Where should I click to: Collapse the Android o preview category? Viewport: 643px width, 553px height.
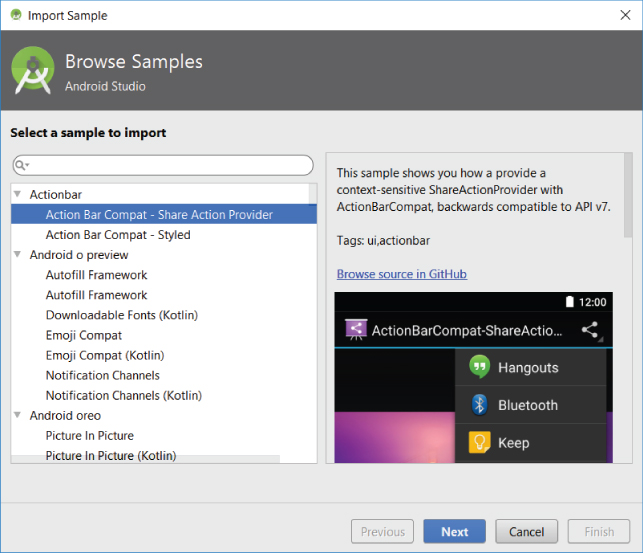pos(17,255)
